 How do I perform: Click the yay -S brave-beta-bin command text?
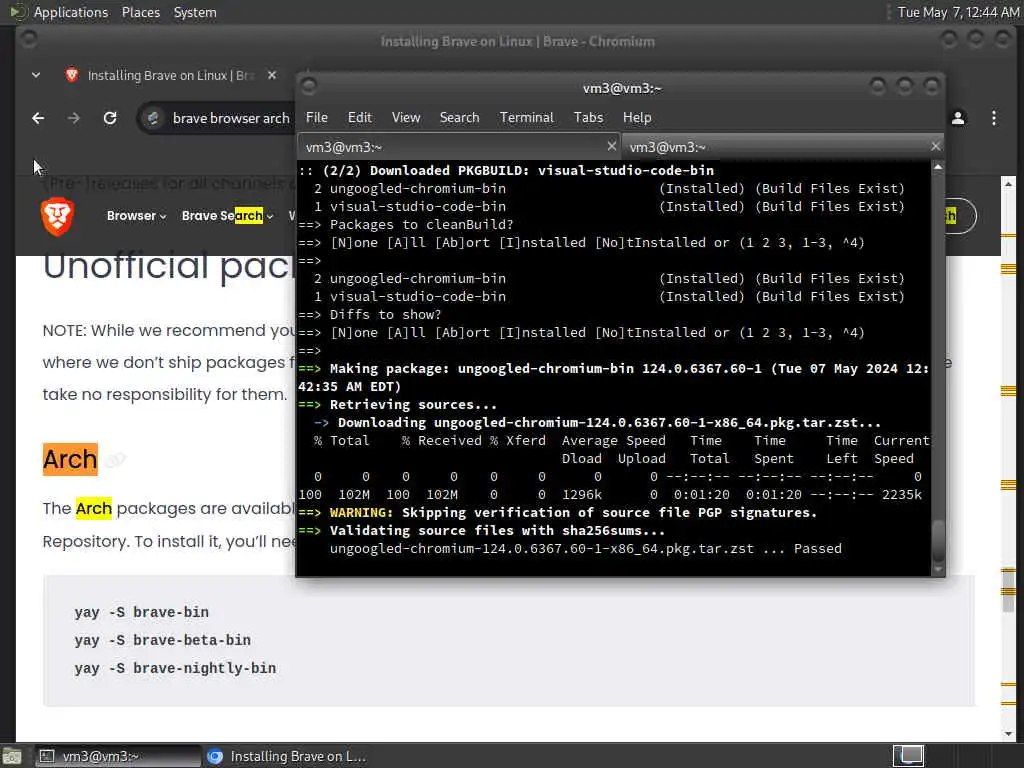click(163, 640)
